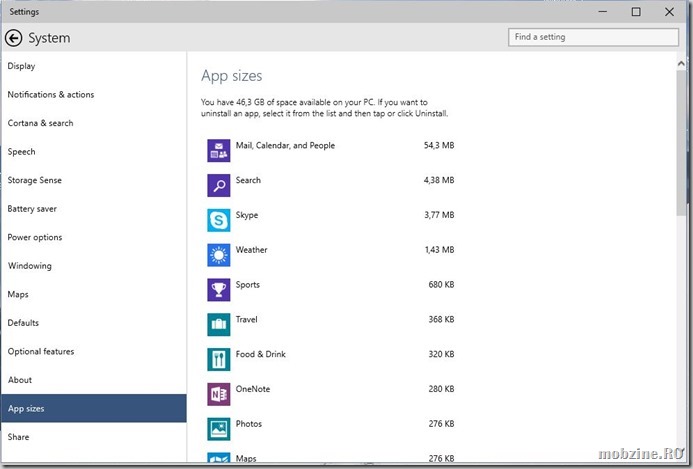Viewport: 693px width, 469px height.
Task: Open the Share settings category
Action: 93,437
